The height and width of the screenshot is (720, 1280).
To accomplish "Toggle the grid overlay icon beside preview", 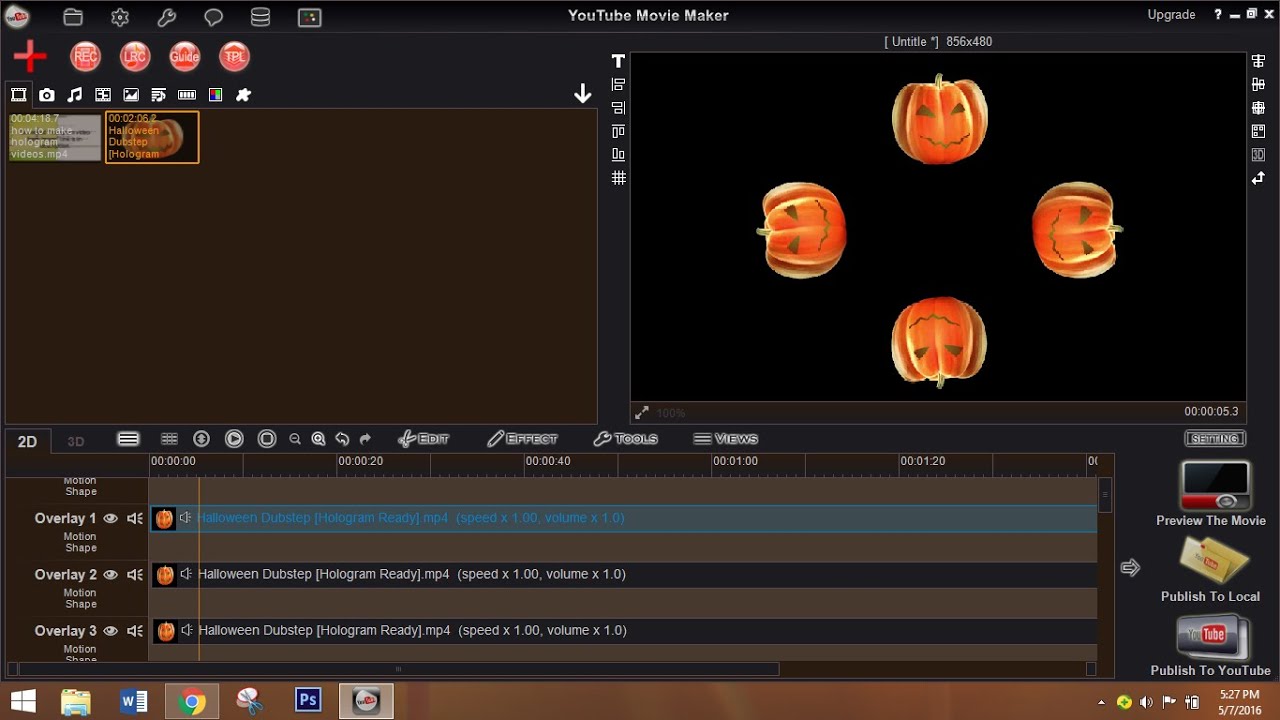I will click(x=619, y=178).
